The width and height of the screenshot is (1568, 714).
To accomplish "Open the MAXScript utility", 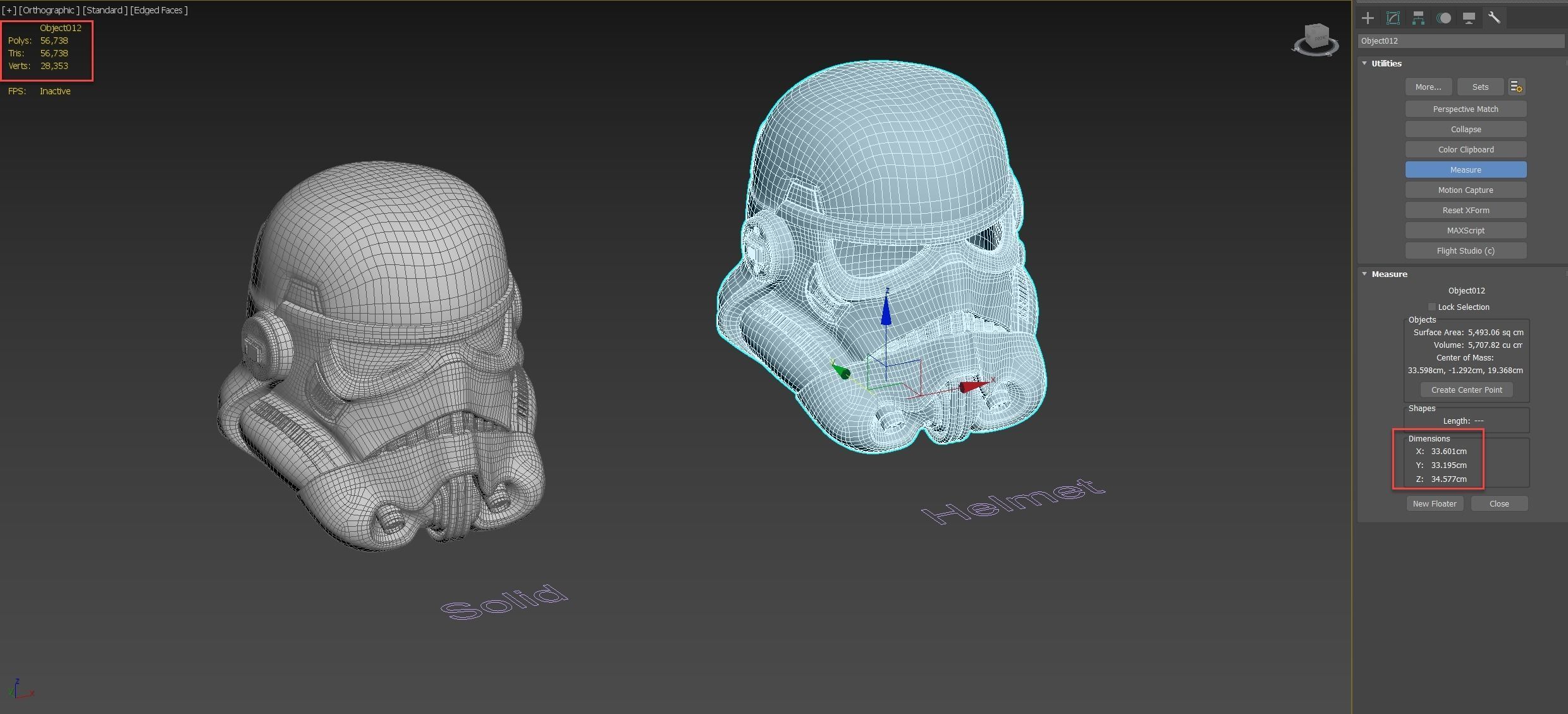I will 1466,230.
